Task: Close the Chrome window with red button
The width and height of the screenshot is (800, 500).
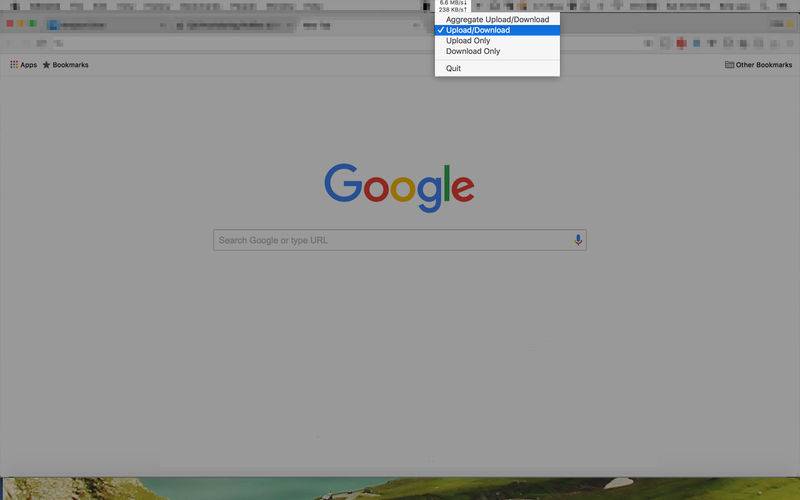Action: click(10, 23)
